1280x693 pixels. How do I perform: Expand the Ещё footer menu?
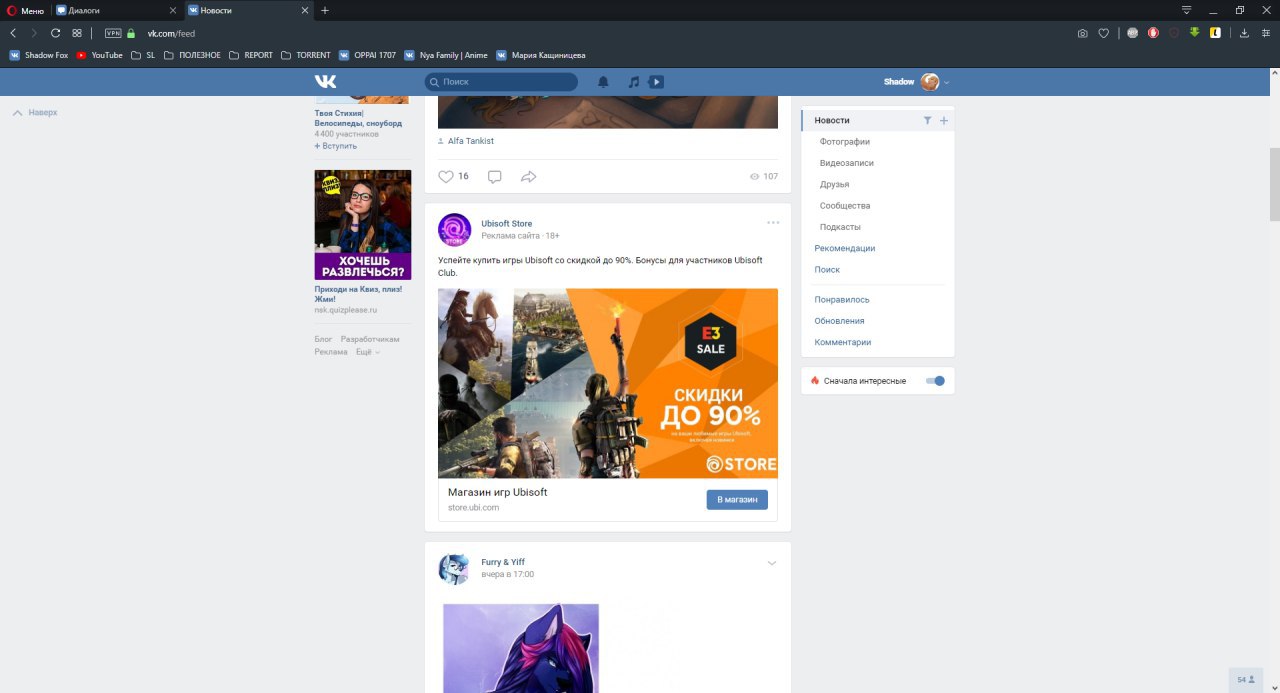[x=368, y=352]
